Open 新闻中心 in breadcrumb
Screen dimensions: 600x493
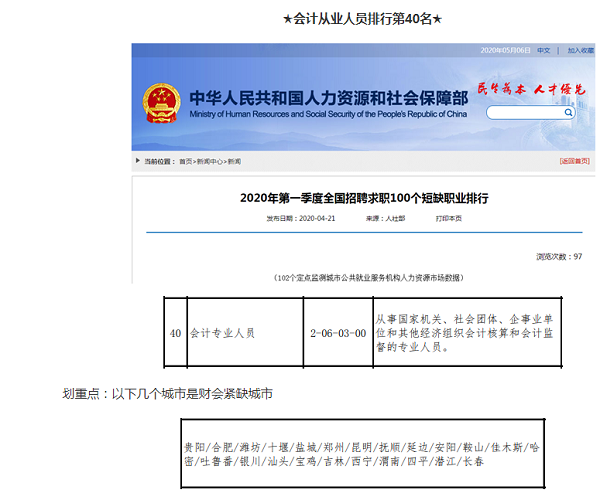[x=210, y=162]
